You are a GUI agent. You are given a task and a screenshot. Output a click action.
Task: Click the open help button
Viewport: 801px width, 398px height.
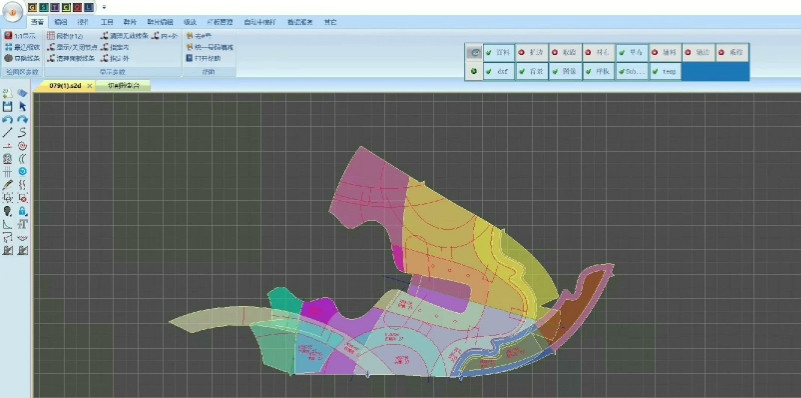204,58
